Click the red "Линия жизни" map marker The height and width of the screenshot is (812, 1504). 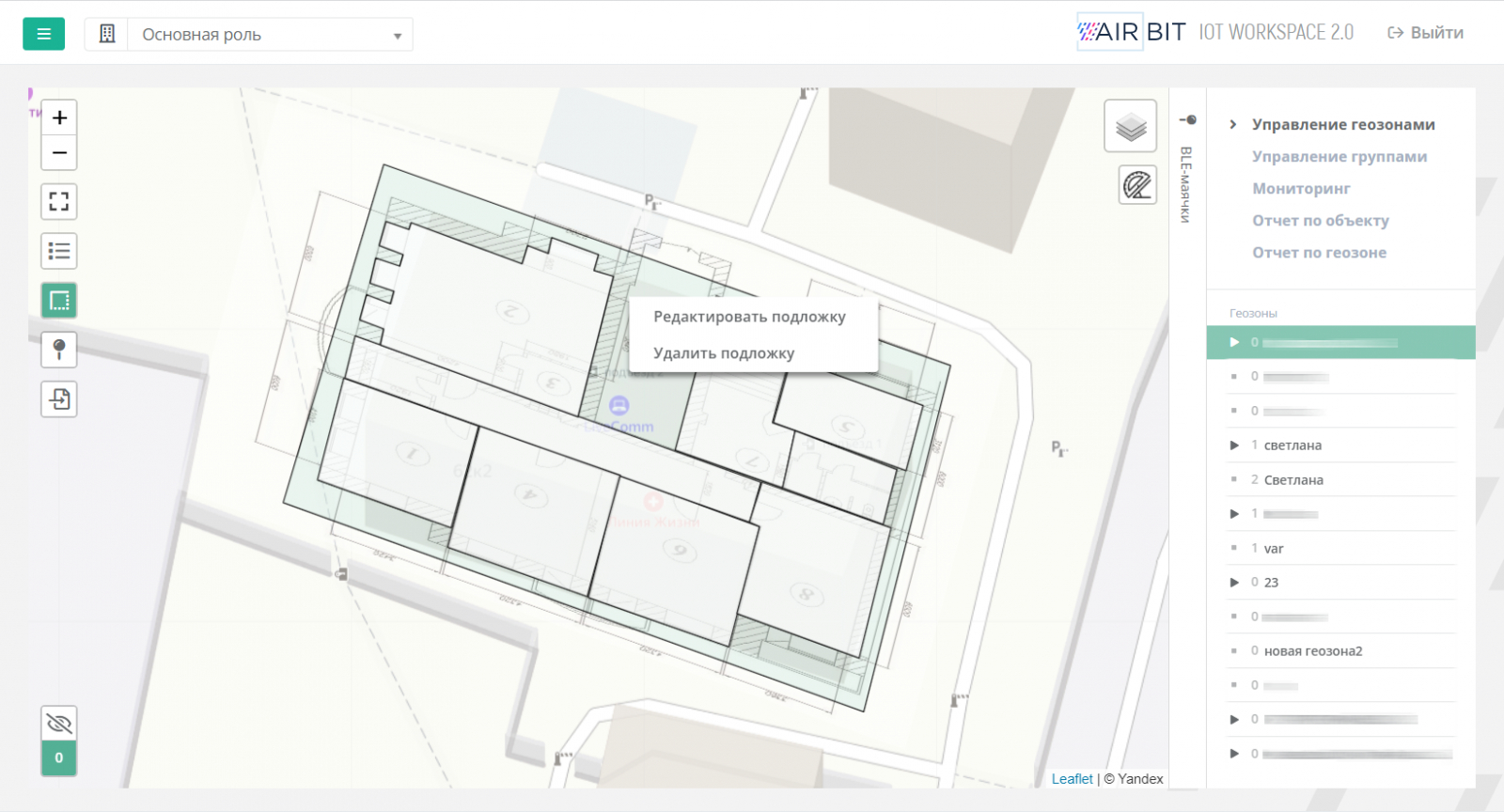(653, 501)
